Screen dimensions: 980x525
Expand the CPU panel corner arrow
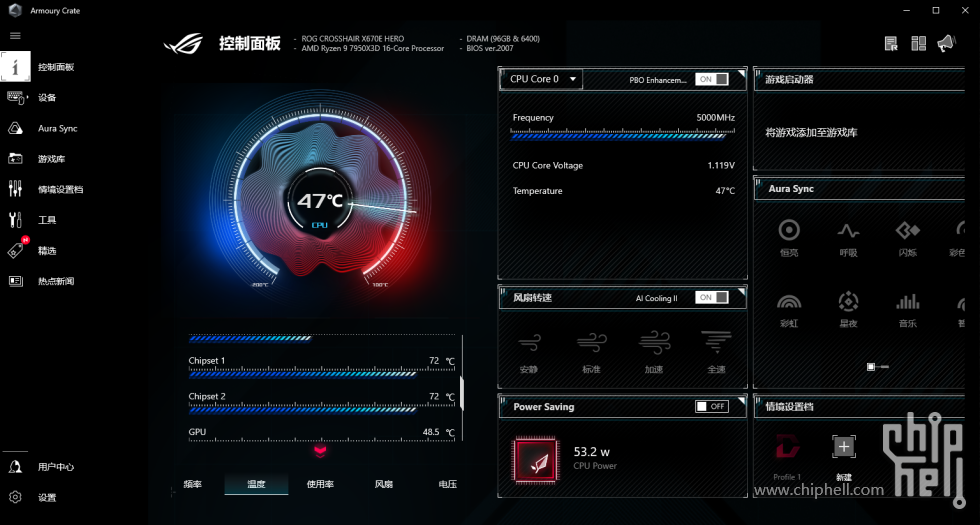tap(741, 74)
